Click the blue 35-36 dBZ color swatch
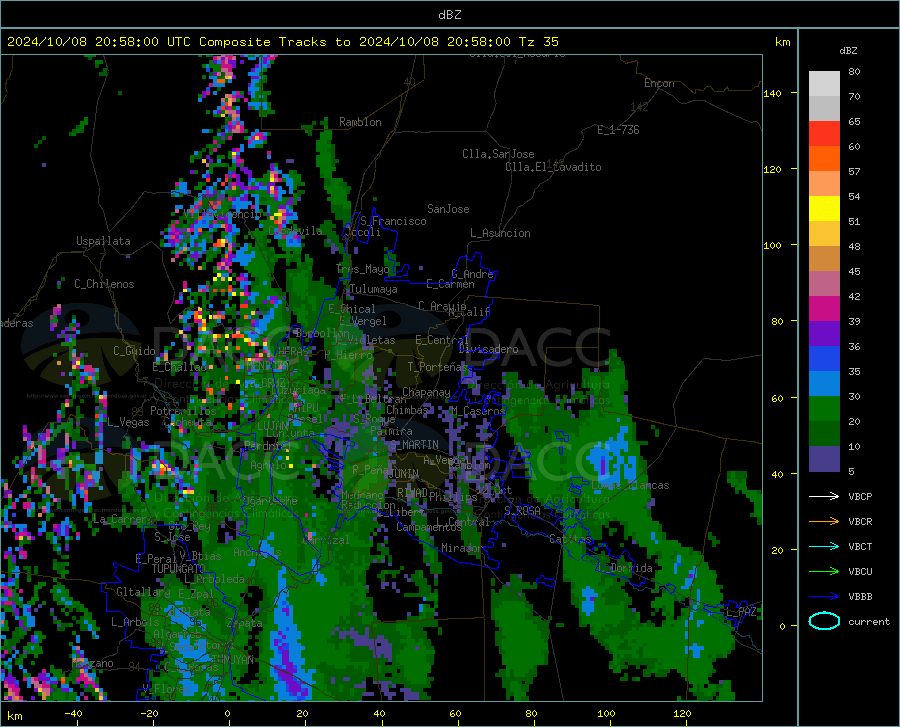The height and width of the screenshot is (727, 900). (x=824, y=359)
